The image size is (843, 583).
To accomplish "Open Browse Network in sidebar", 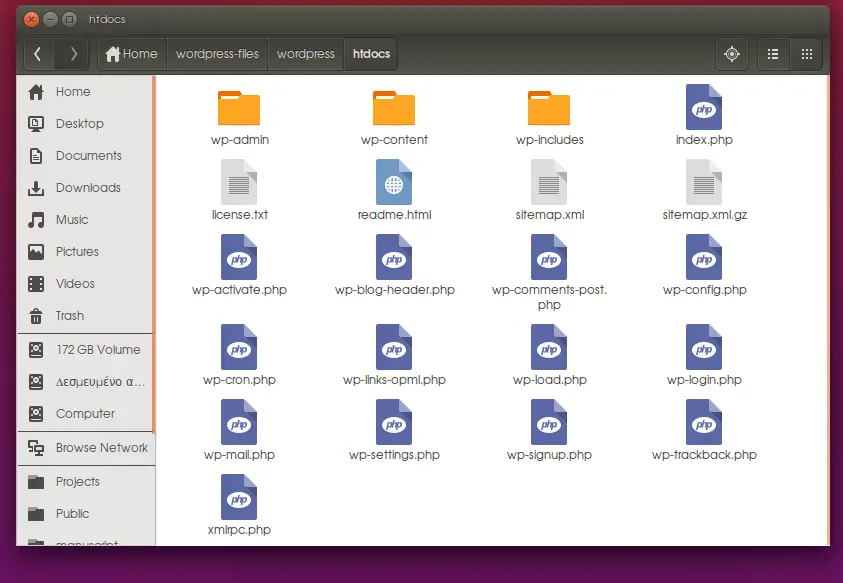I will 101,448.
